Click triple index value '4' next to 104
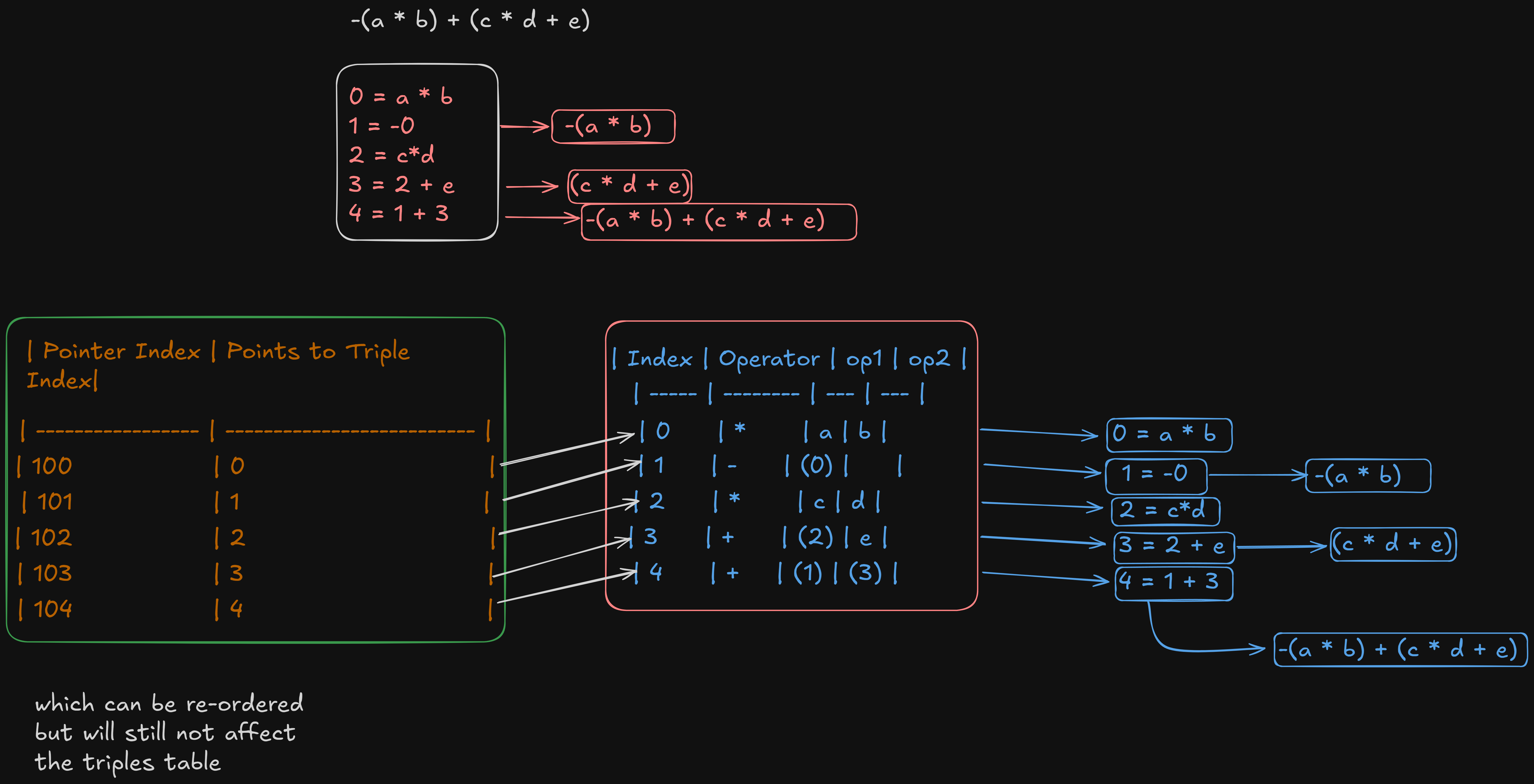The image size is (1534, 784). pos(237,609)
